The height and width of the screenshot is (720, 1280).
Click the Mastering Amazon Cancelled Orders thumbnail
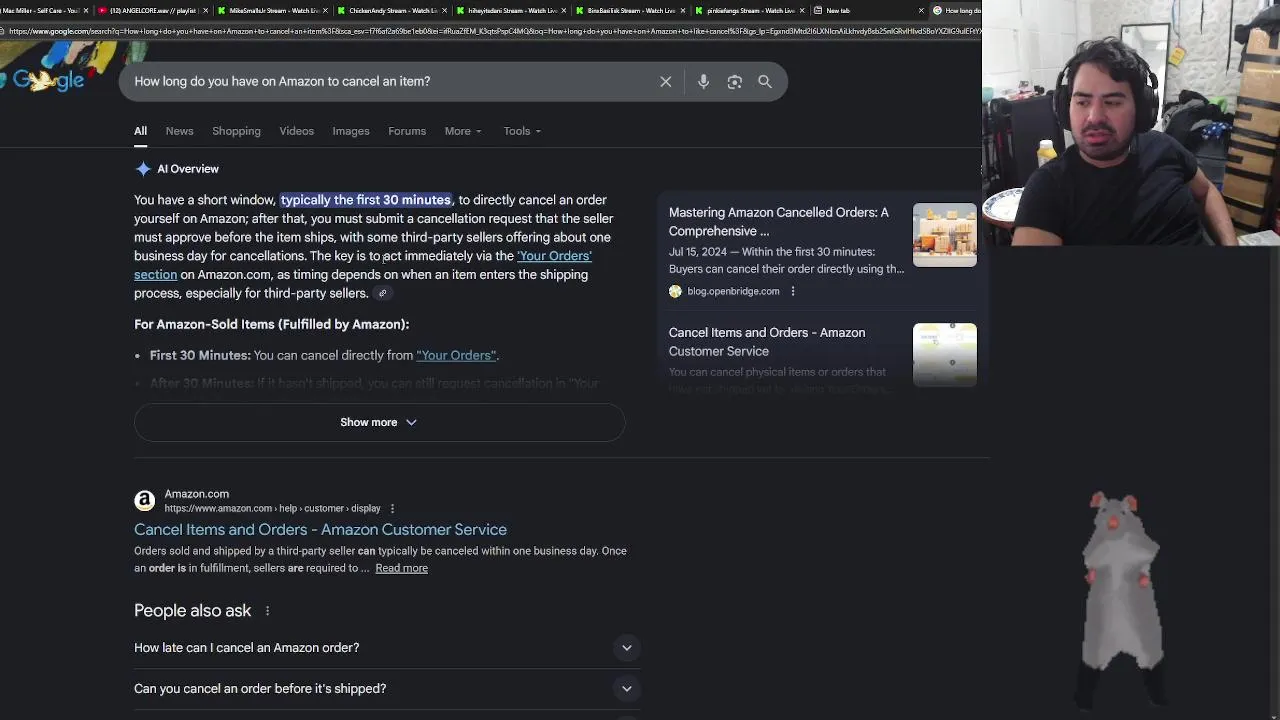(x=945, y=235)
